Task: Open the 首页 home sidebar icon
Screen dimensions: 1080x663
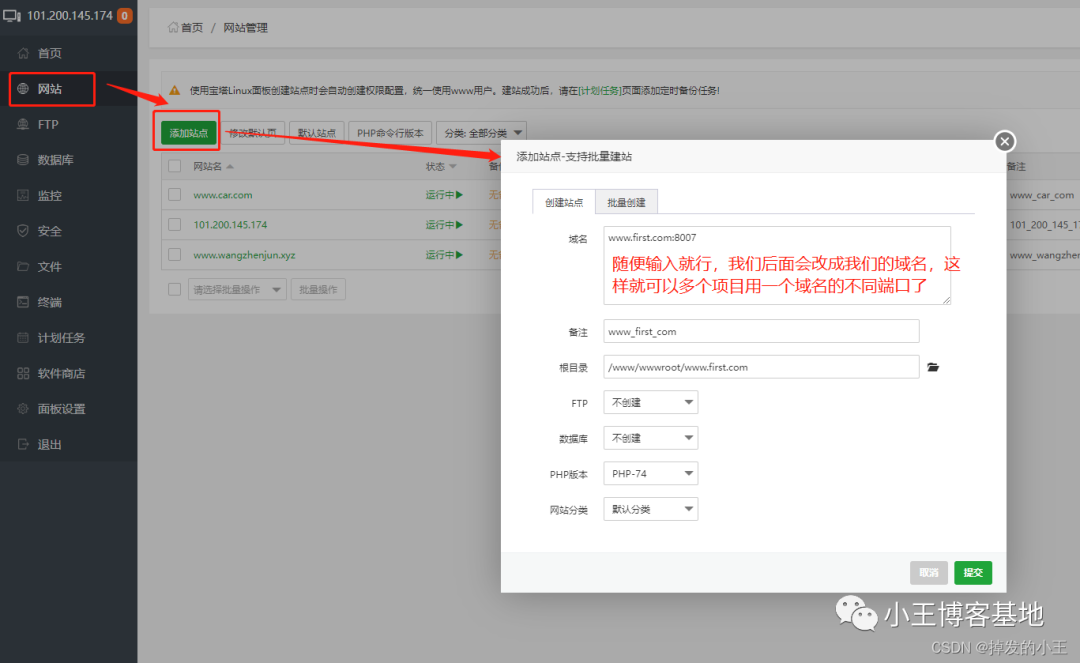Action: tap(23, 53)
